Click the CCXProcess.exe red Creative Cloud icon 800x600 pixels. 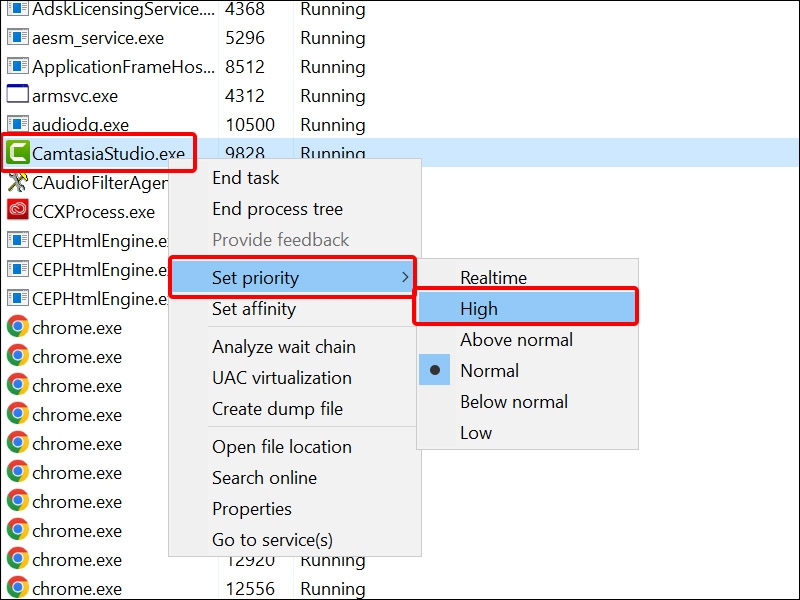pos(17,211)
